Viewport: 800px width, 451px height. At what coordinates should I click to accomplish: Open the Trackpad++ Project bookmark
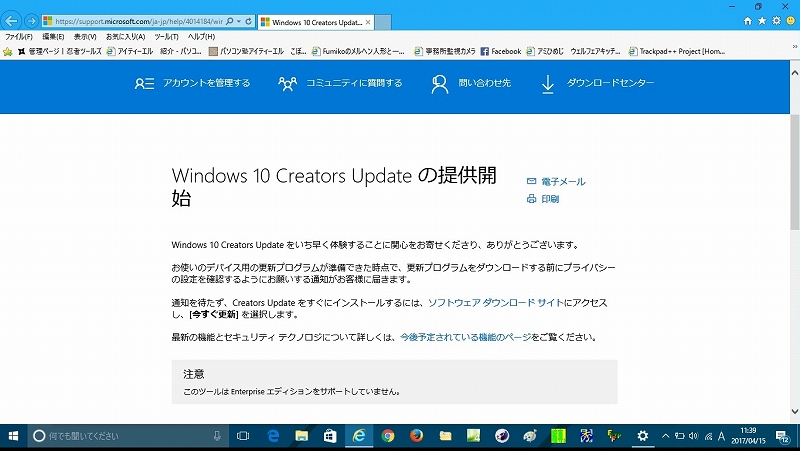tap(677, 52)
